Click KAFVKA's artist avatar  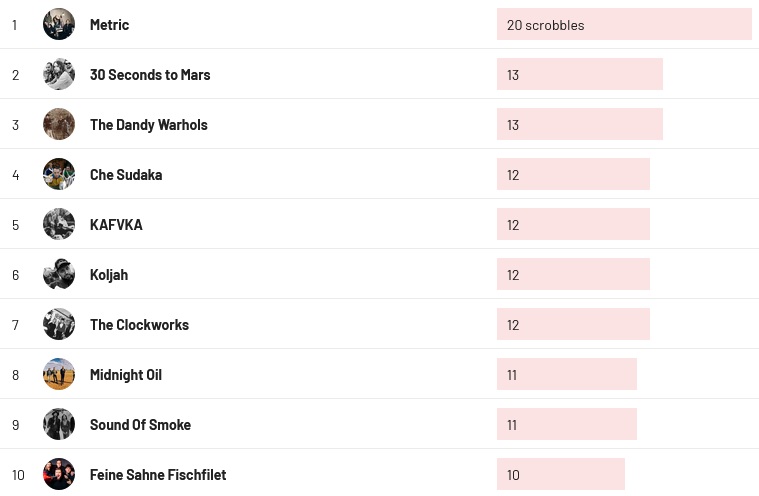pyautogui.click(x=59, y=224)
